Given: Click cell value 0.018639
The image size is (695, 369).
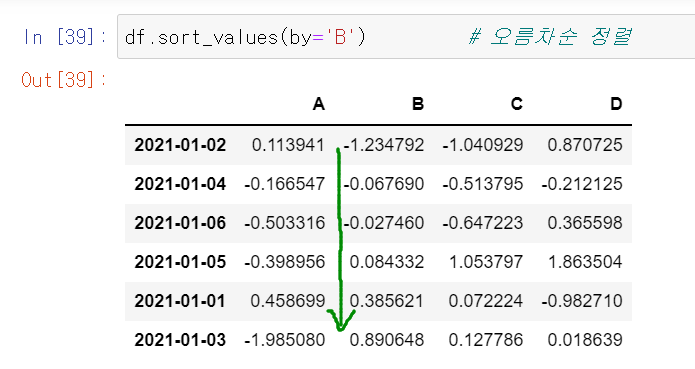Looking at the screenshot, I should 585,340.
